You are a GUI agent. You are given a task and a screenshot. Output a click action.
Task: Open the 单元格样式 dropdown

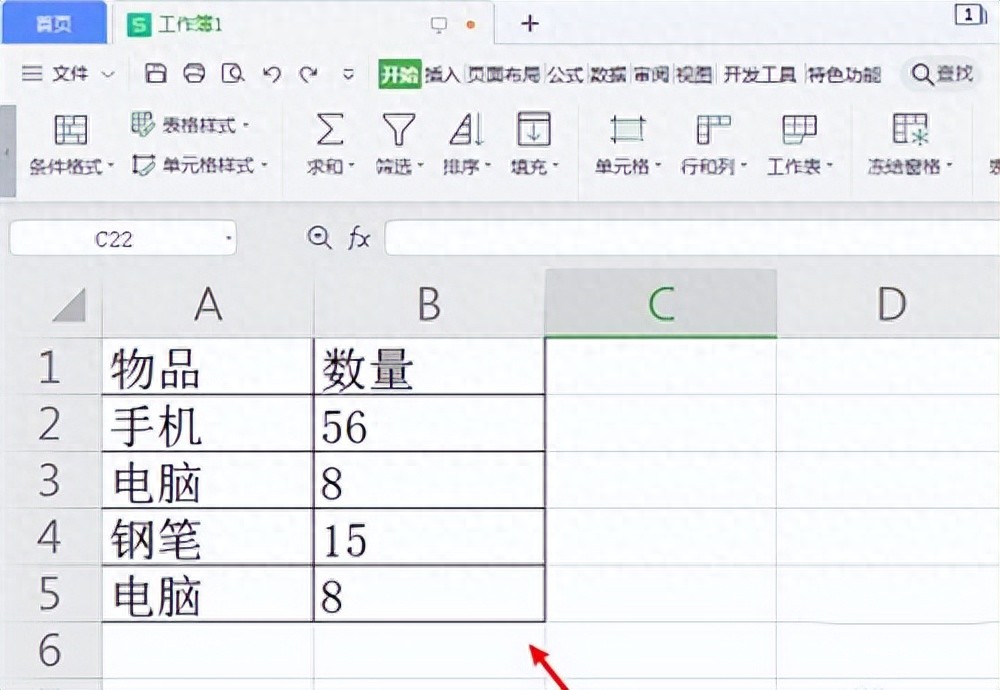(214, 166)
